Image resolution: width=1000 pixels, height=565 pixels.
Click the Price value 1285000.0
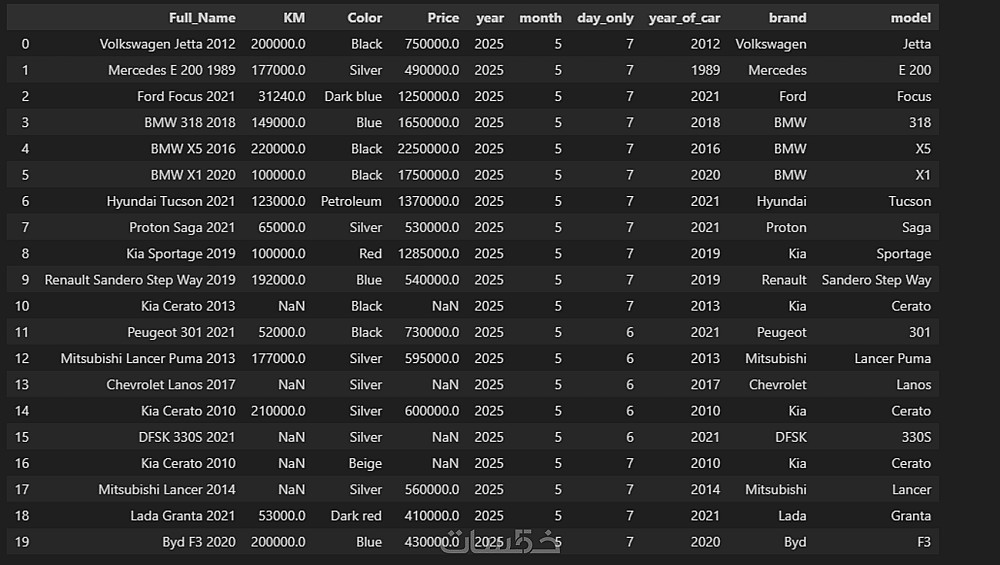coord(428,253)
